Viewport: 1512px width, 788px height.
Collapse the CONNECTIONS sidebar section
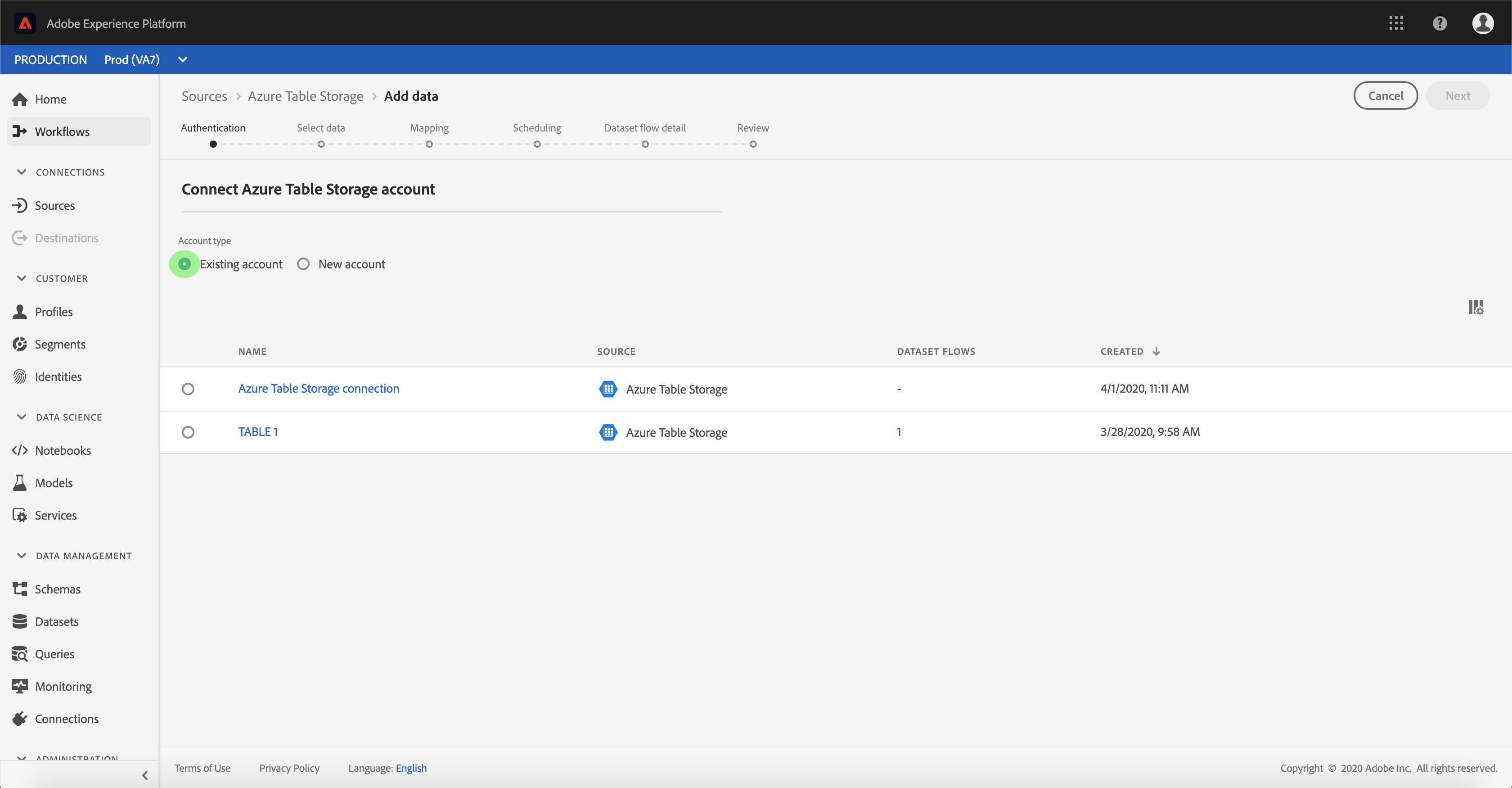coord(22,172)
